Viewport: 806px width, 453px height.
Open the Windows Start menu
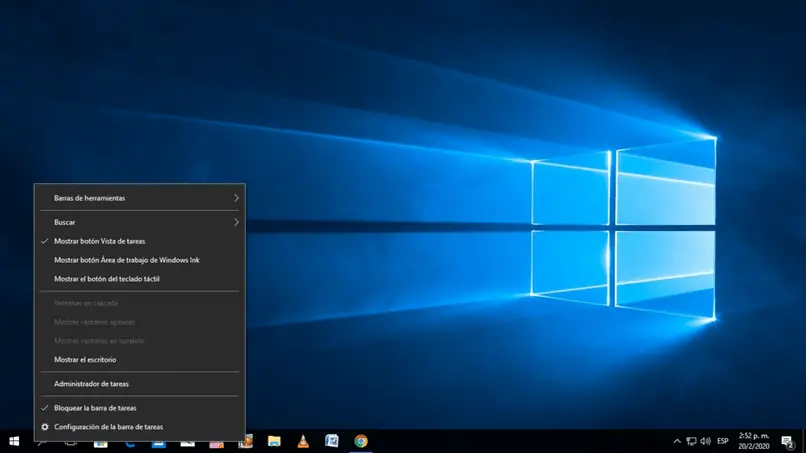click(x=14, y=441)
